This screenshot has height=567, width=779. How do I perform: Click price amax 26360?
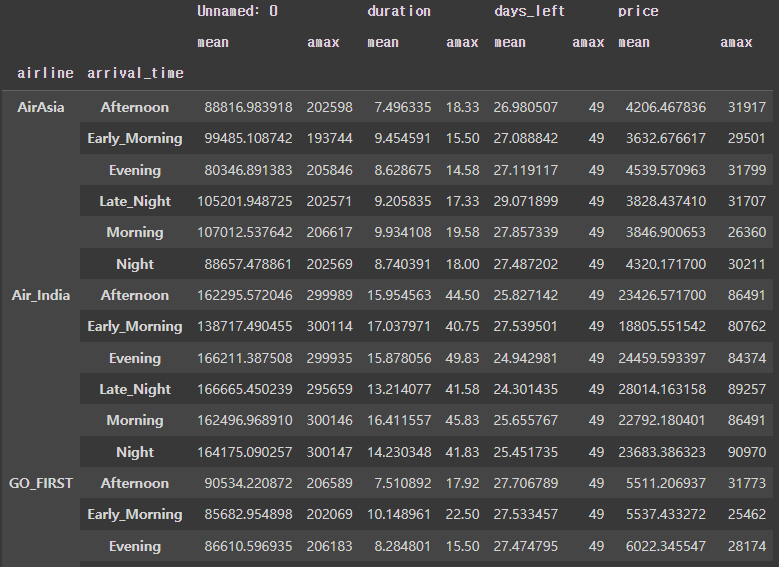tap(747, 233)
